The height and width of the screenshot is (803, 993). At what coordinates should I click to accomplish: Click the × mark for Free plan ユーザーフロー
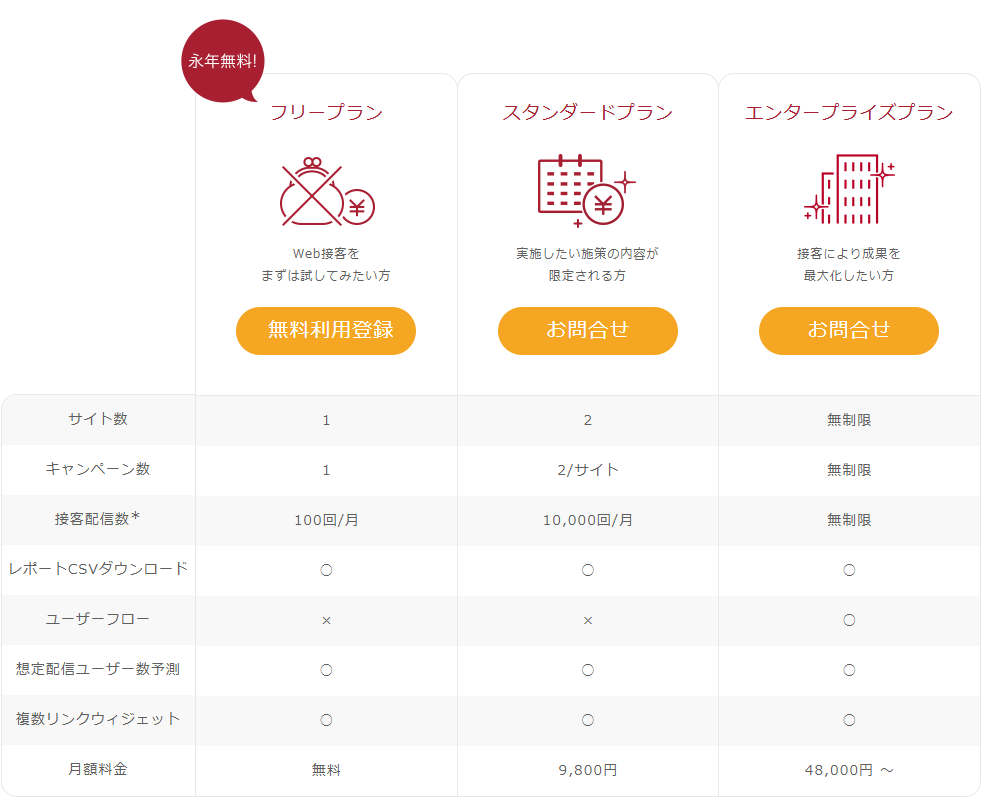coord(326,620)
